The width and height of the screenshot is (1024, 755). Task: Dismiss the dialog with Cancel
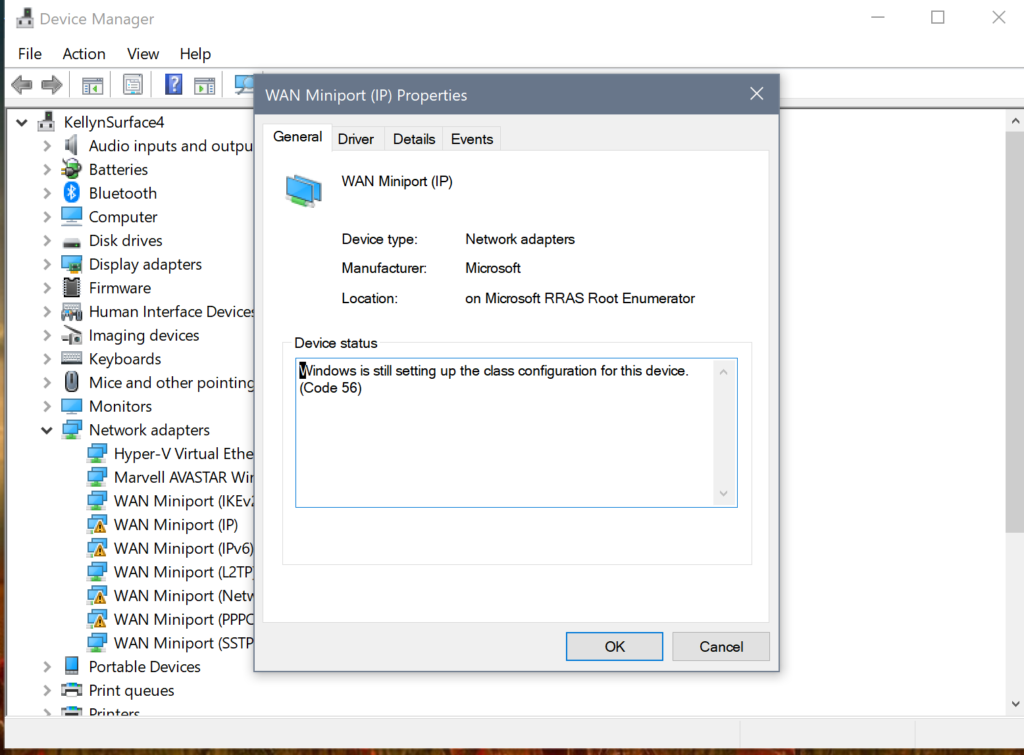click(x=721, y=647)
